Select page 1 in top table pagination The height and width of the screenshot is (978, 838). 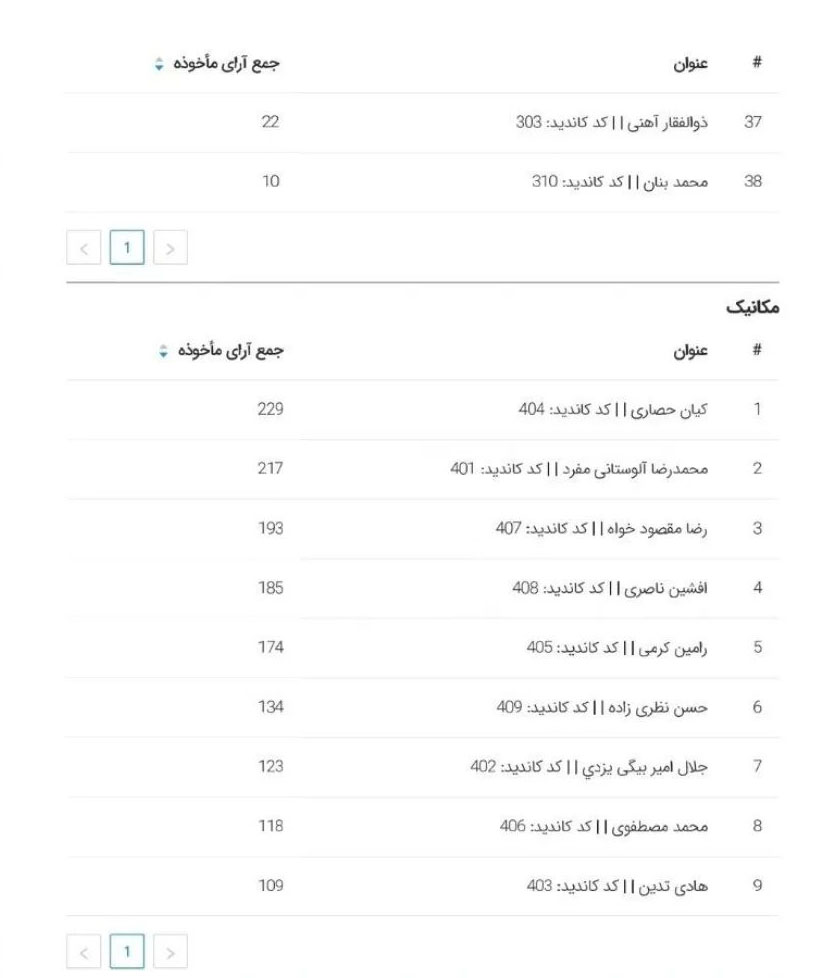[x=127, y=248]
